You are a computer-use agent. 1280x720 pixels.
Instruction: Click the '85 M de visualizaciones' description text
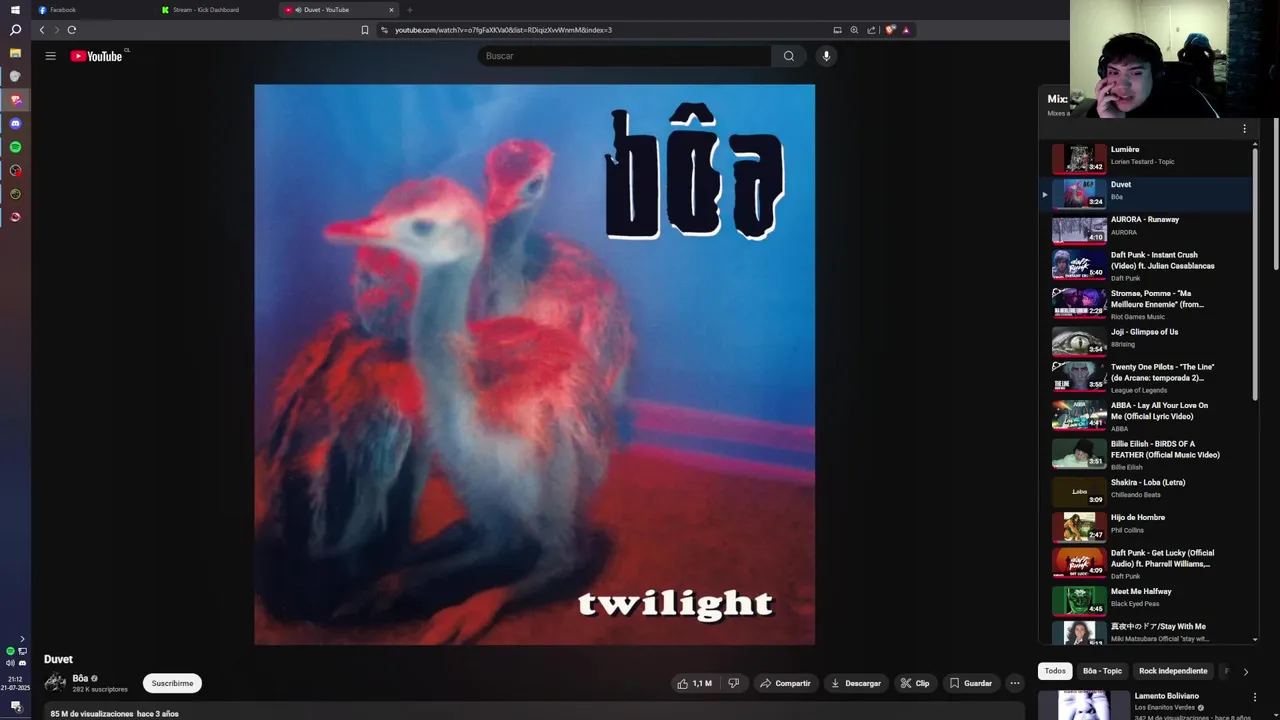(x=92, y=714)
